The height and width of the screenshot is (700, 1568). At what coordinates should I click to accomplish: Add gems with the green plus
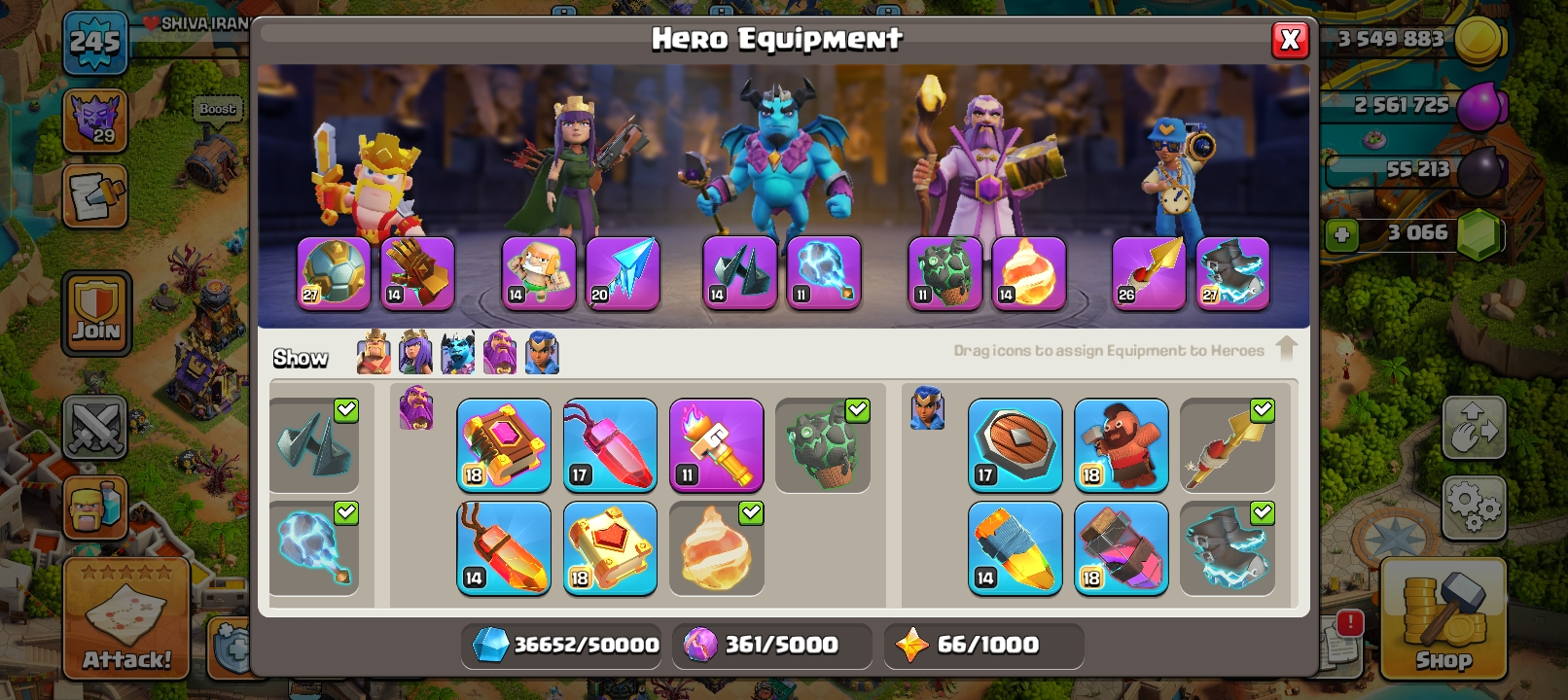[1341, 234]
